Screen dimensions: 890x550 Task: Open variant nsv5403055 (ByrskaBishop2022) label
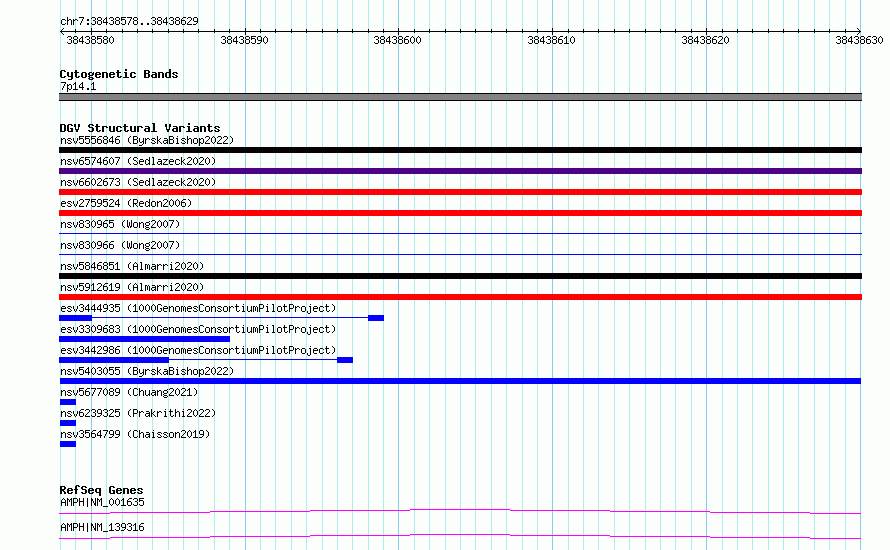(147, 371)
